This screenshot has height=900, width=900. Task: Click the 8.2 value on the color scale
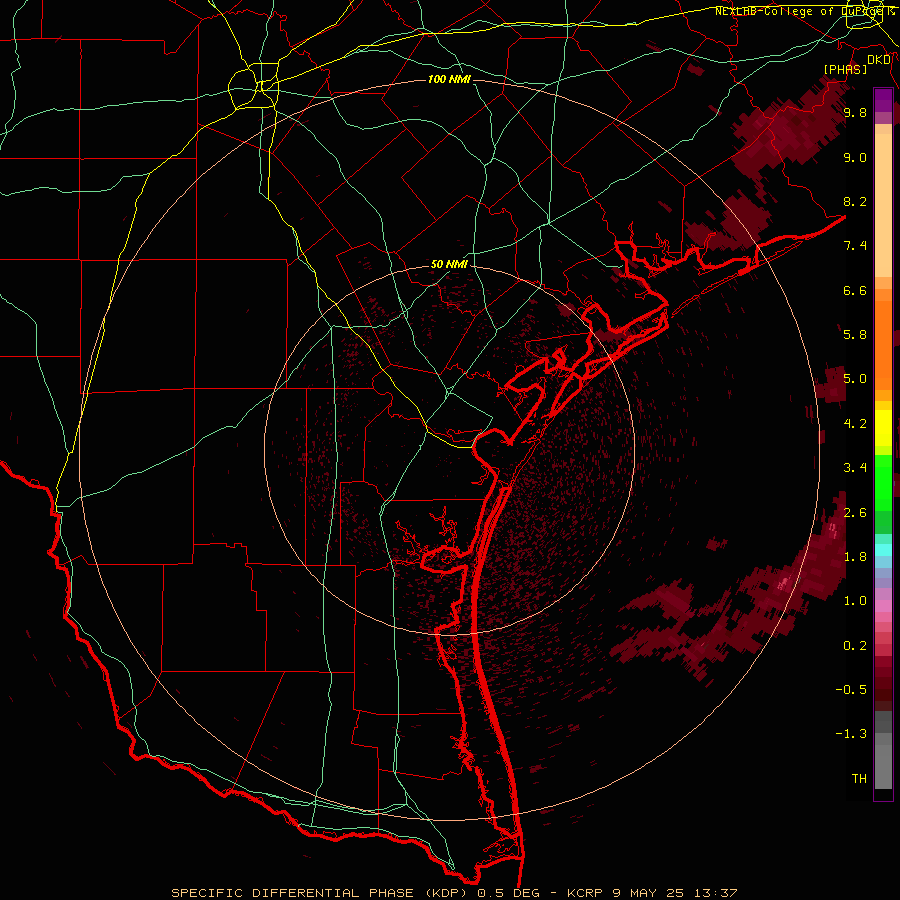855,201
